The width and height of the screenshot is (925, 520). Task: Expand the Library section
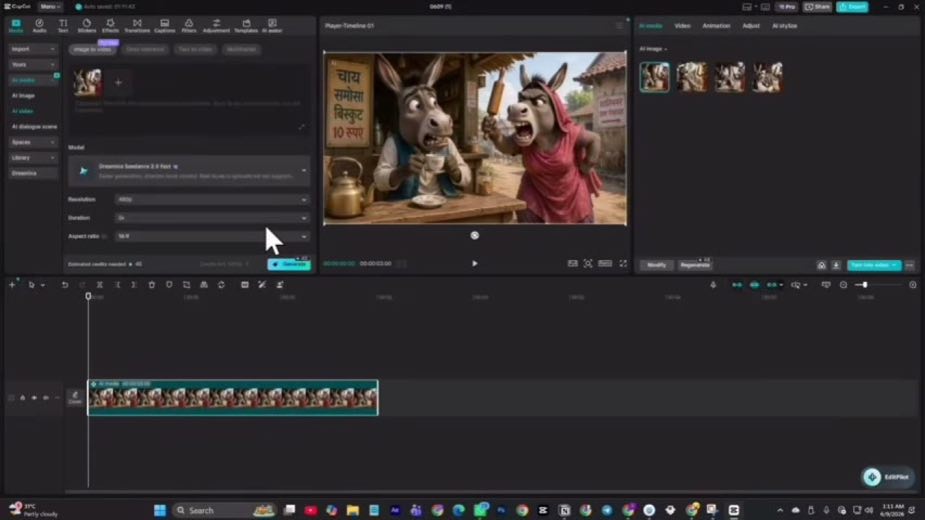coord(32,158)
